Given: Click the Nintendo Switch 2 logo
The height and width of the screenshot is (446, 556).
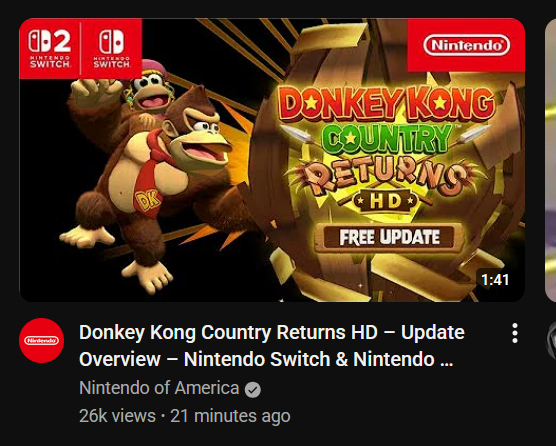Looking at the screenshot, I should (x=50, y=49).
